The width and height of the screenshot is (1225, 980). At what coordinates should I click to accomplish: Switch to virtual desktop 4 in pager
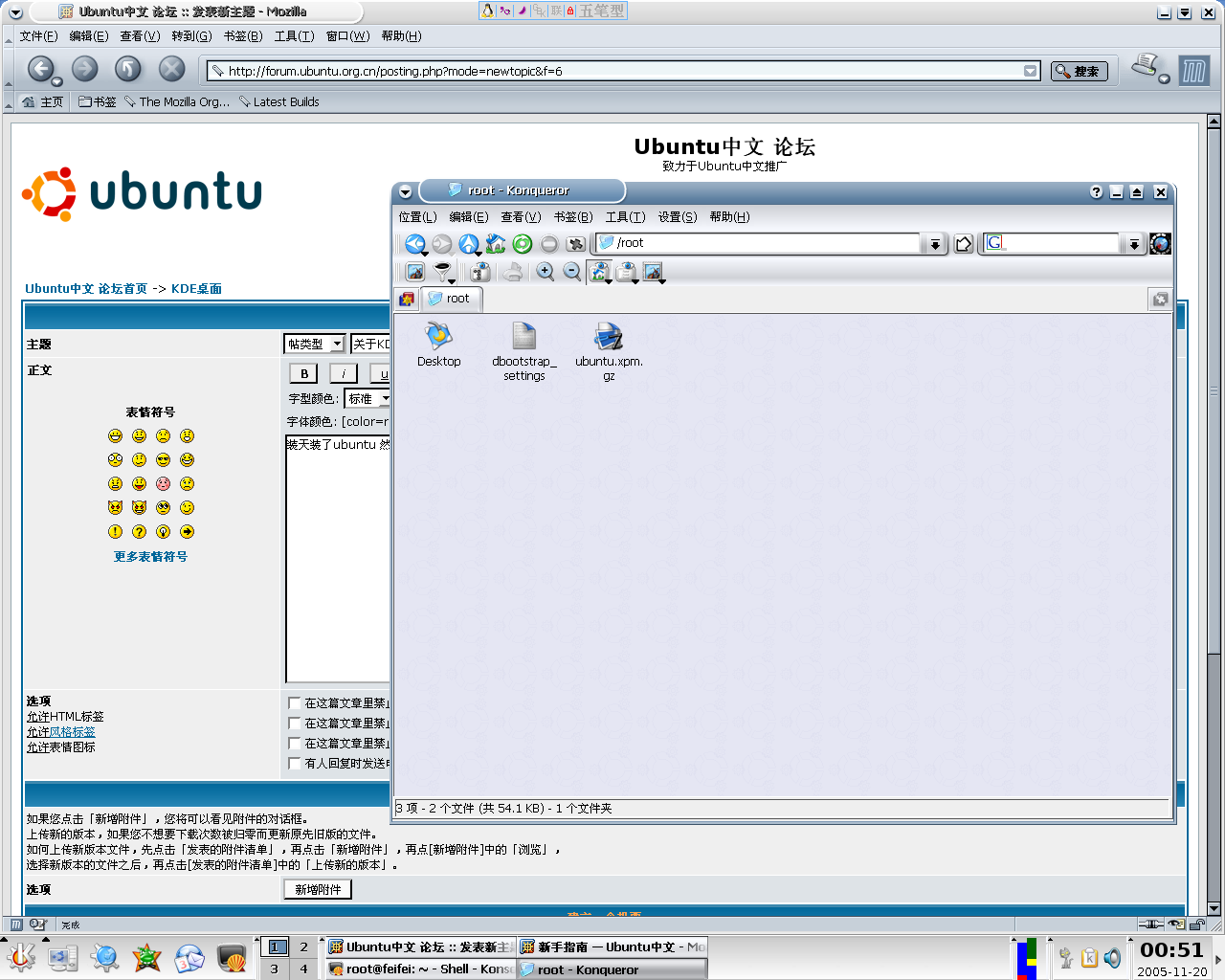coord(304,969)
